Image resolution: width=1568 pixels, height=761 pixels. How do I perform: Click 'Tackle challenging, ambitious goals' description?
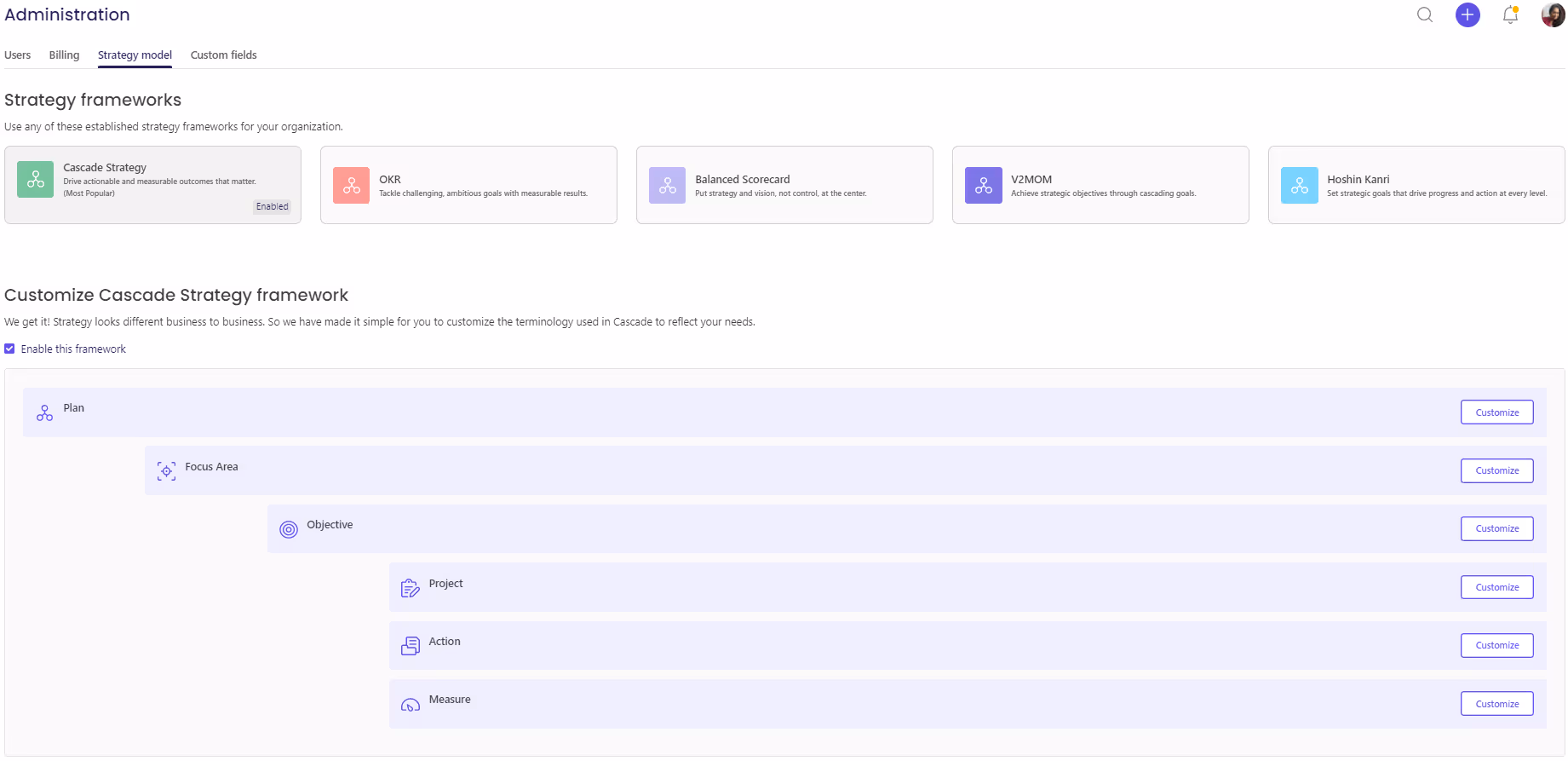[x=483, y=193]
